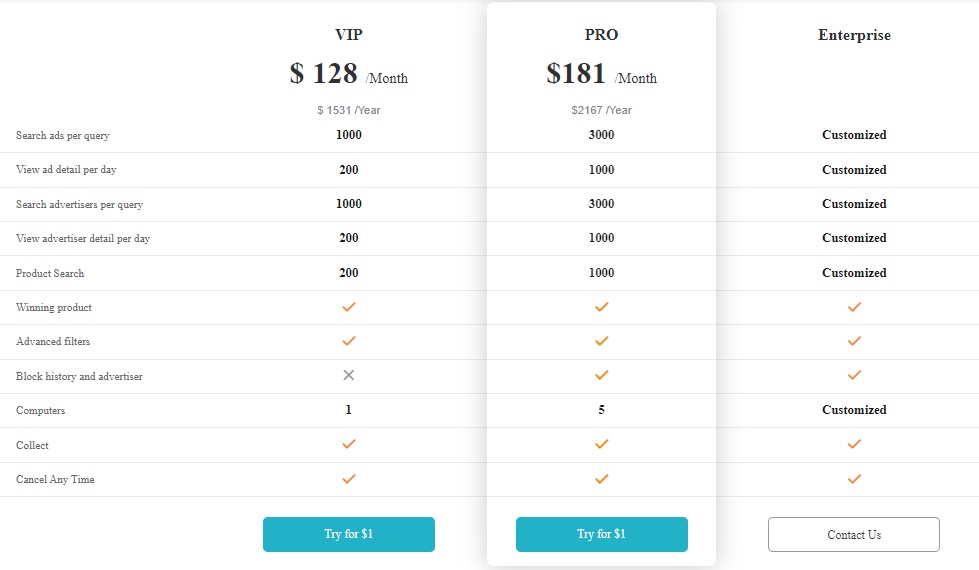The height and width of the screenshot is (570, 979).
Task: Click the VIP Collect checkmark
Action: coord(348,444)
